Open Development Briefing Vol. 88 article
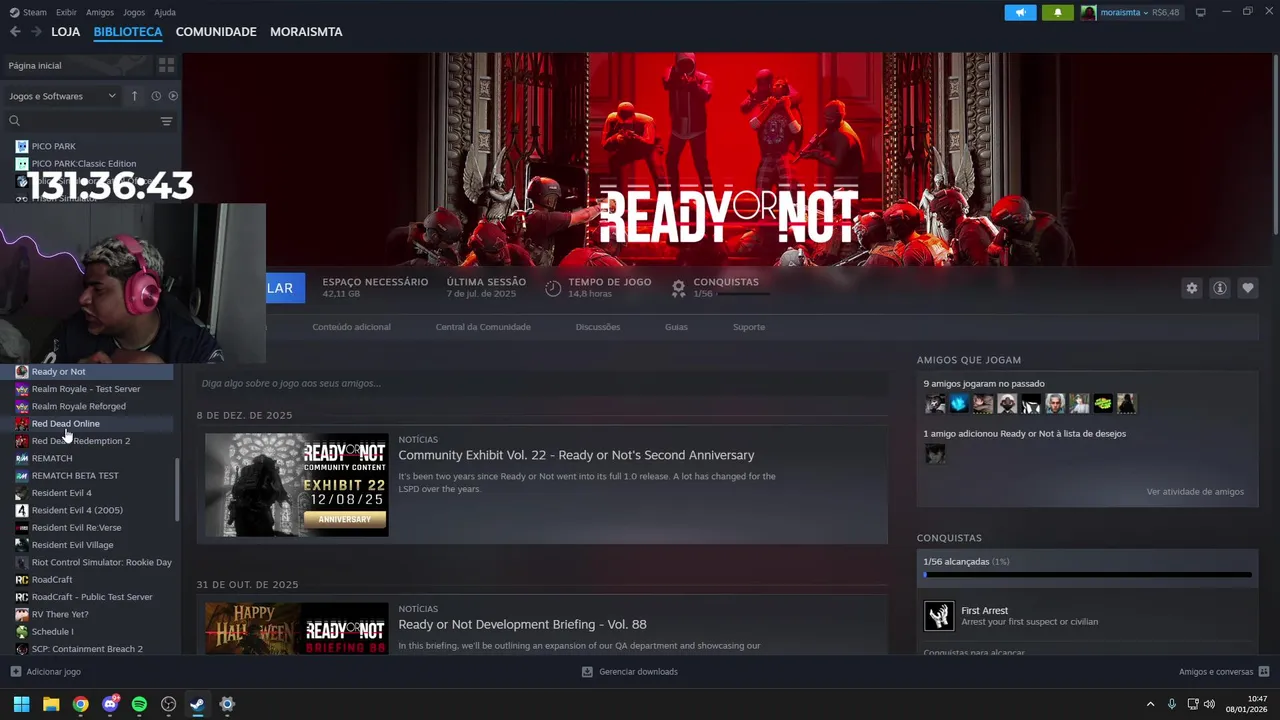The width and height of the screenshot is (1280, 720). tap(522, 624)
